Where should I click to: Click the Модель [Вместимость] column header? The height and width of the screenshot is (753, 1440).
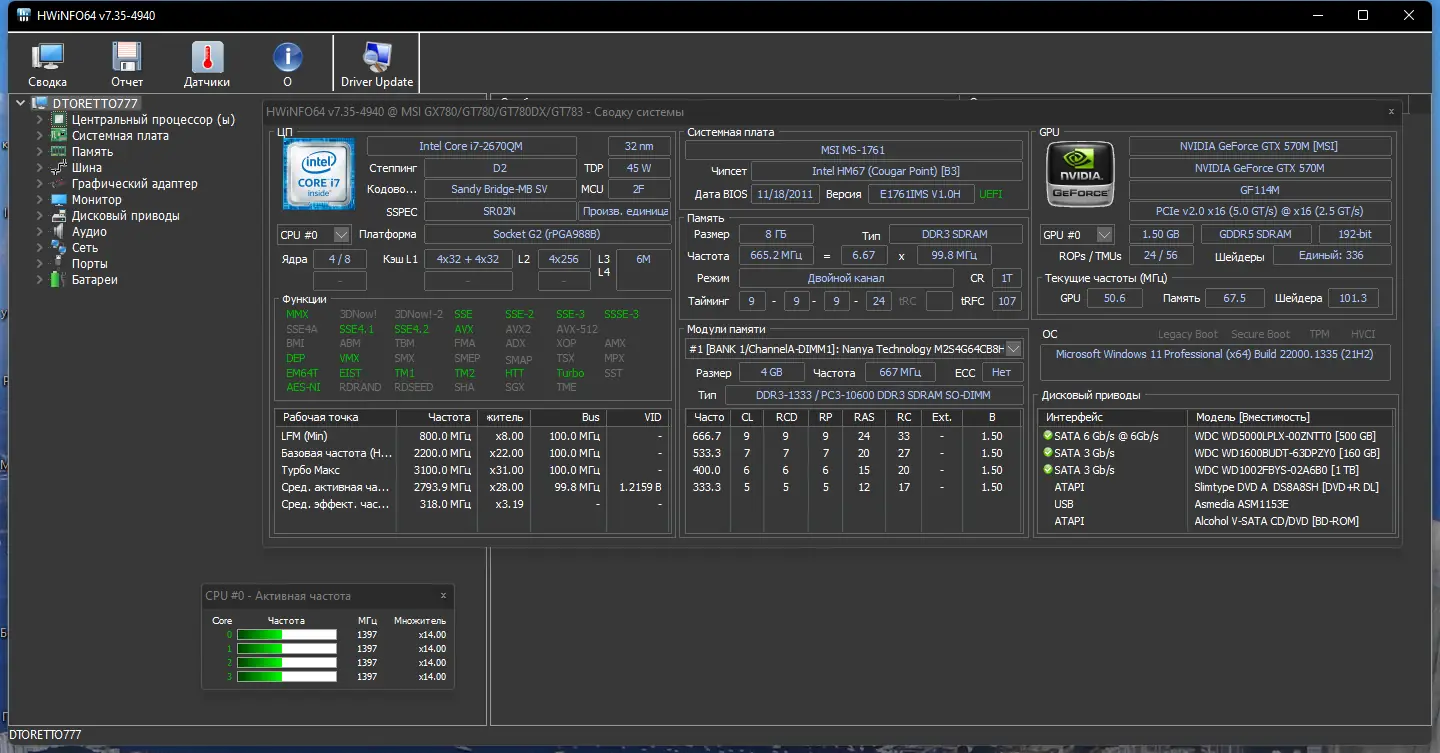click(x=1290, y=417)
